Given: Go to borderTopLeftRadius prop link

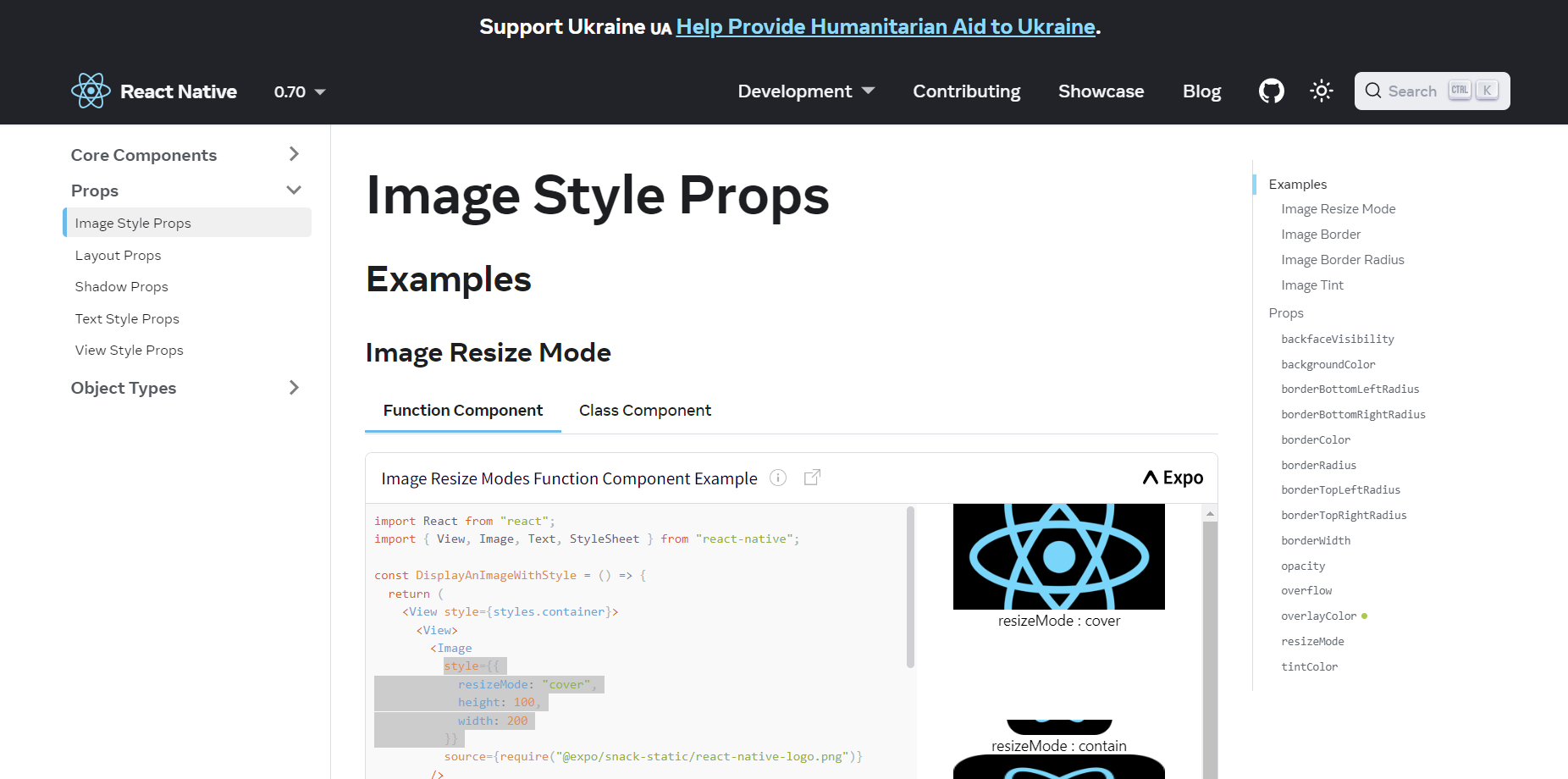Looking at the screenshot, I should pyautogui.click(x=1340, y=489).
